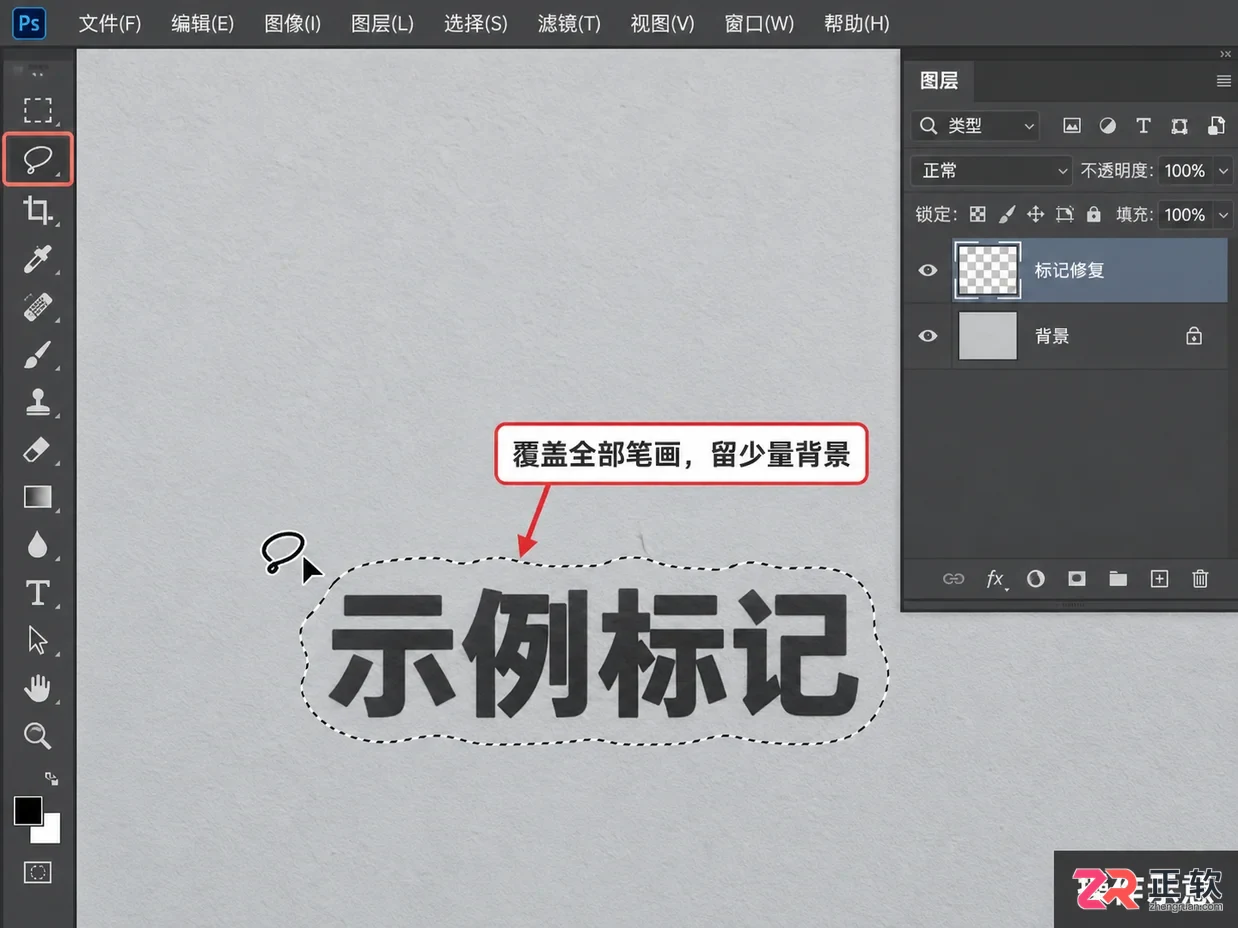
Task: Select the Path Selection arrow tool
Action: click(38, 640)
